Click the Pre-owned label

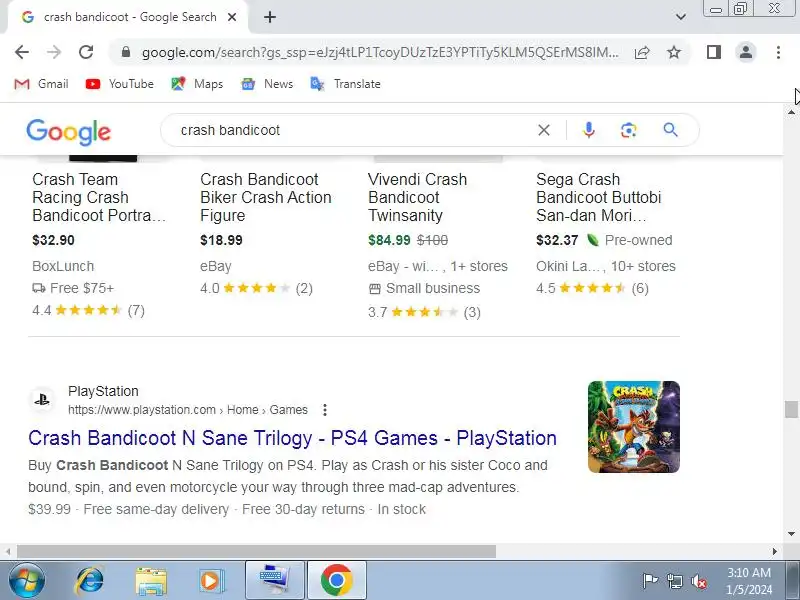pyautogui.click(x=638, y=240)
